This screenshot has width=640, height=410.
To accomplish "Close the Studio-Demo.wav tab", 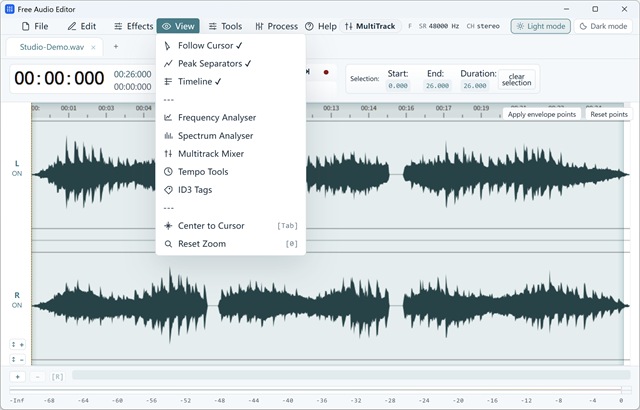I will (x=93, y=47).
